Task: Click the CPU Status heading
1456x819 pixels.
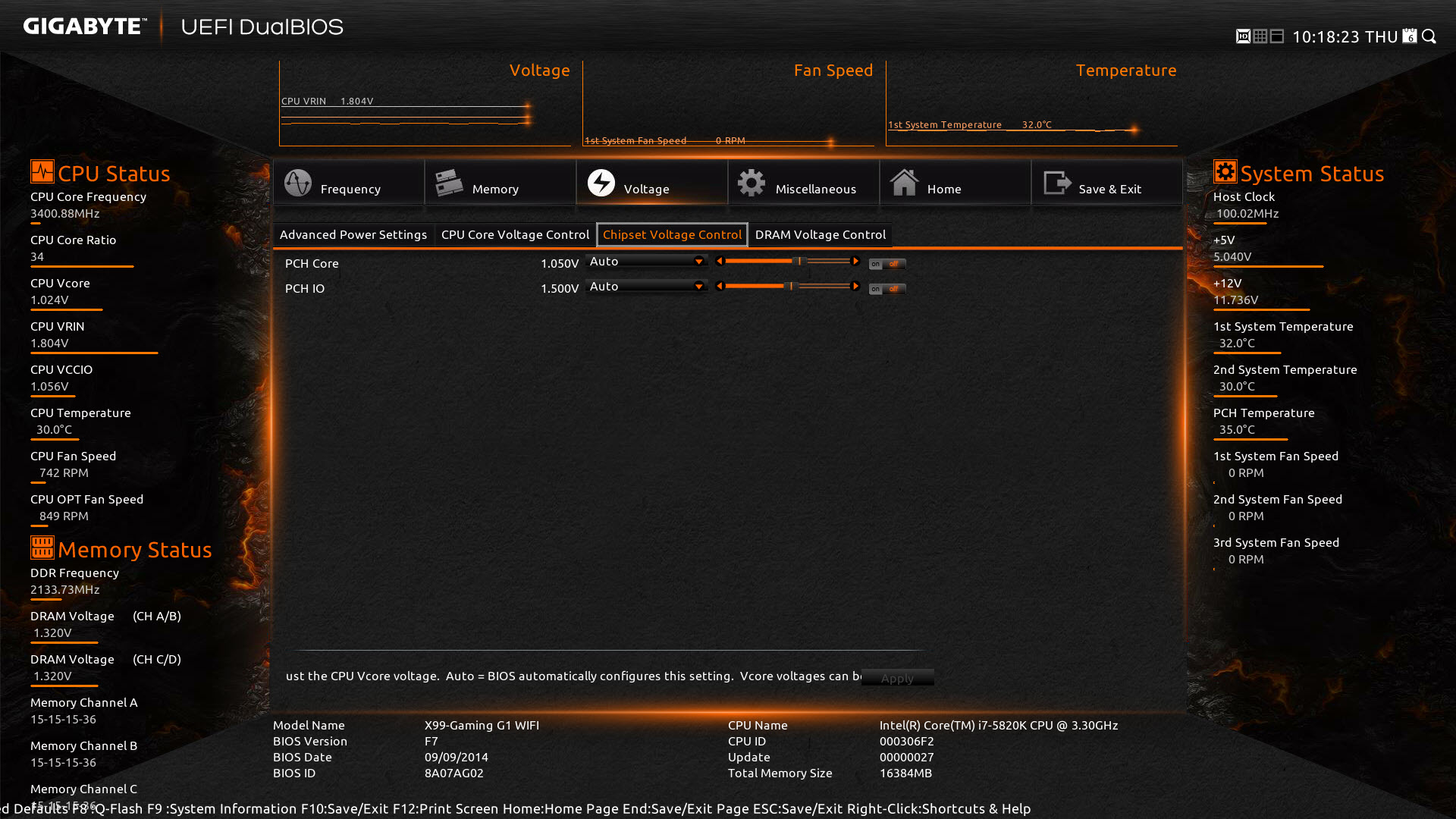Action: 114,173
